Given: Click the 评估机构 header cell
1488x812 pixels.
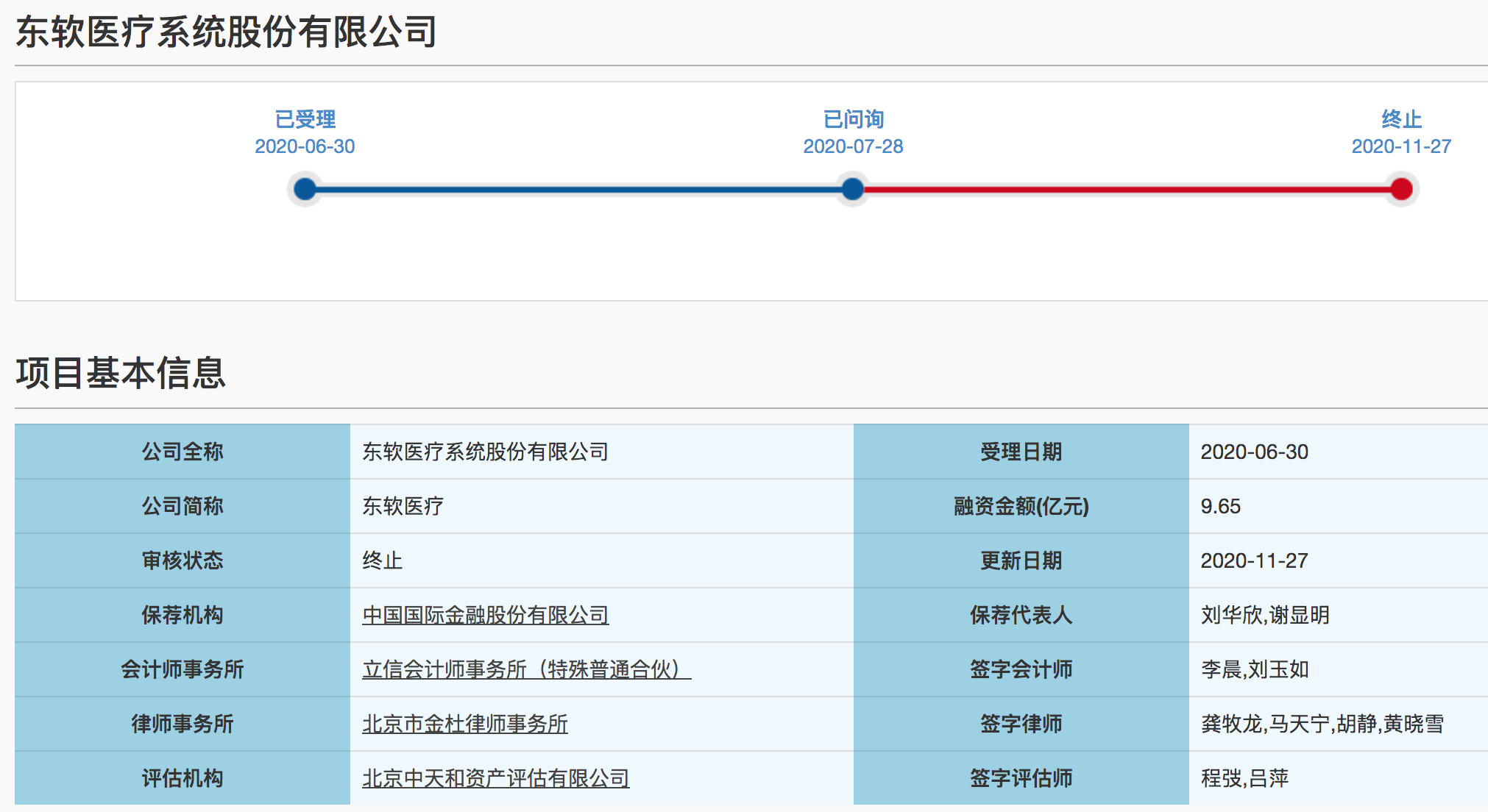Looking at the screenshot, I should pyautogui.click(x=183, y=778).
